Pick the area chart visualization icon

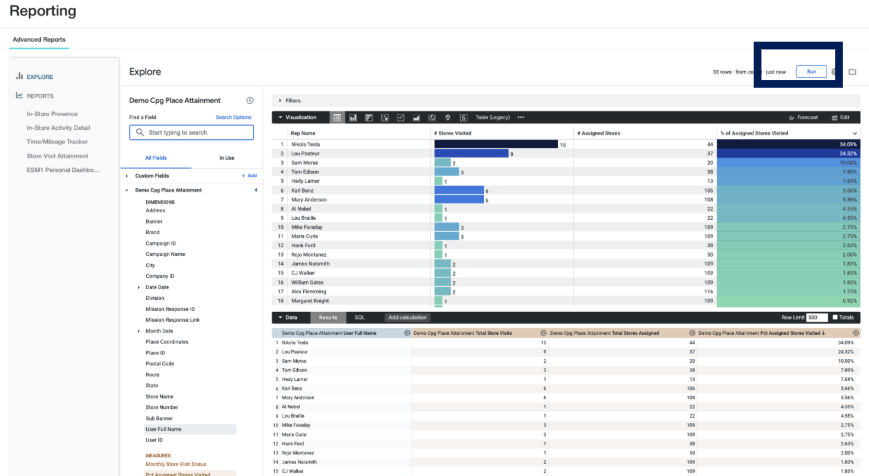point(416,117)
